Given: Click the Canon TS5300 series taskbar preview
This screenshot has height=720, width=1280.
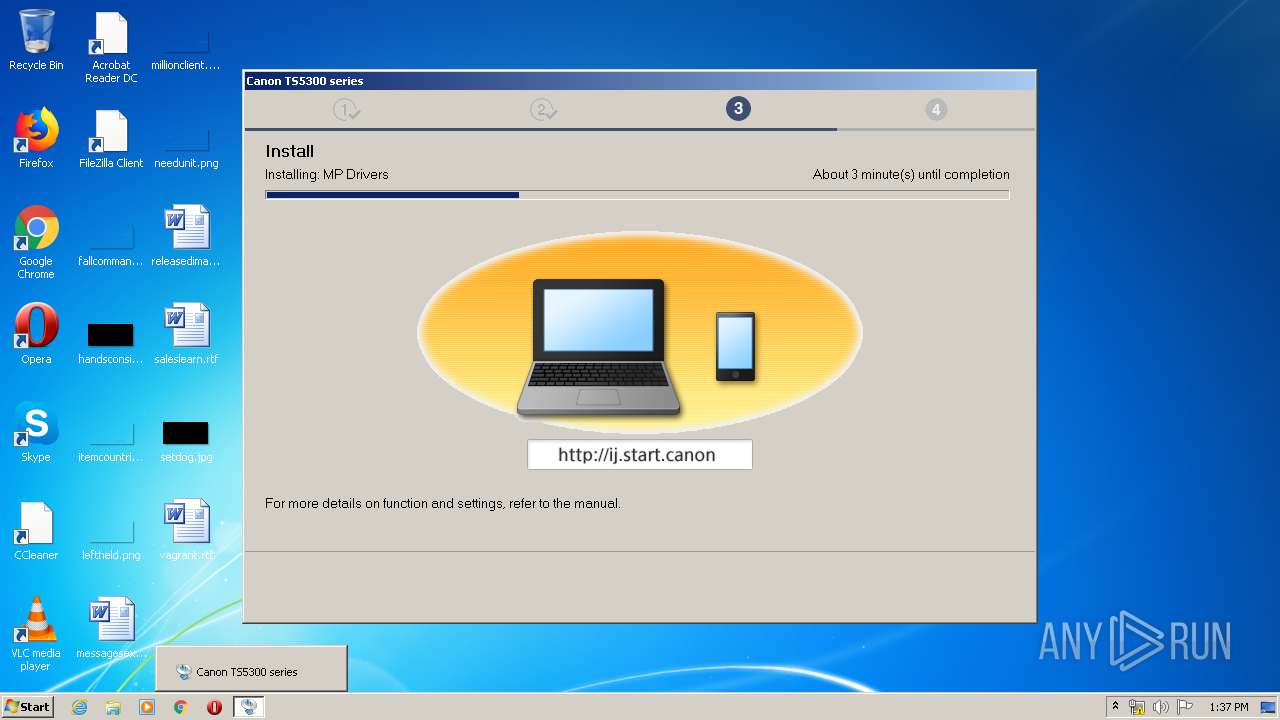Looking at the screenshot, I should pos(251,669).
